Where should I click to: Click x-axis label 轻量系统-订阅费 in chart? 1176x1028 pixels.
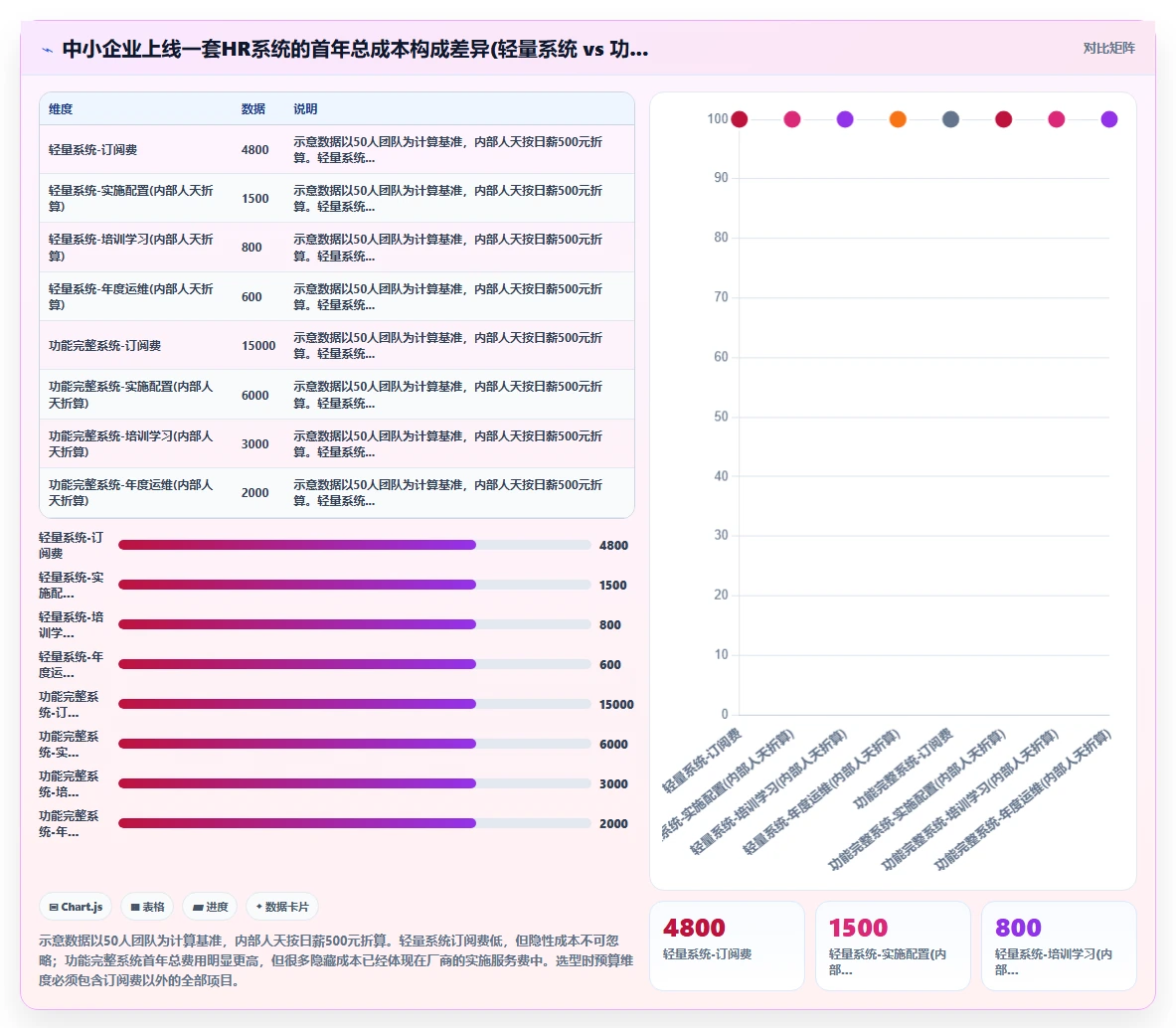702,762
